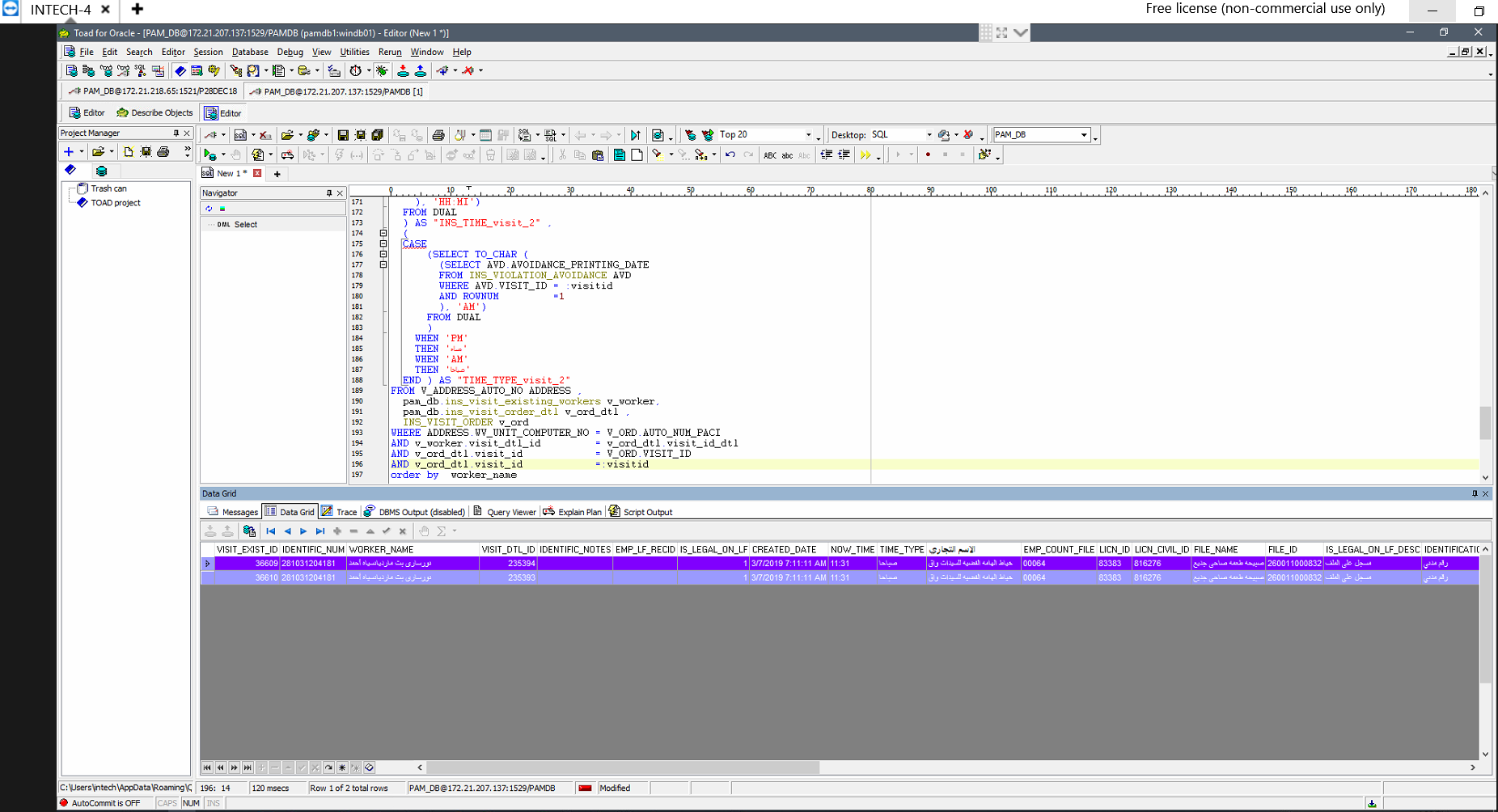Toggle pin on Project Manager panel

176,133
